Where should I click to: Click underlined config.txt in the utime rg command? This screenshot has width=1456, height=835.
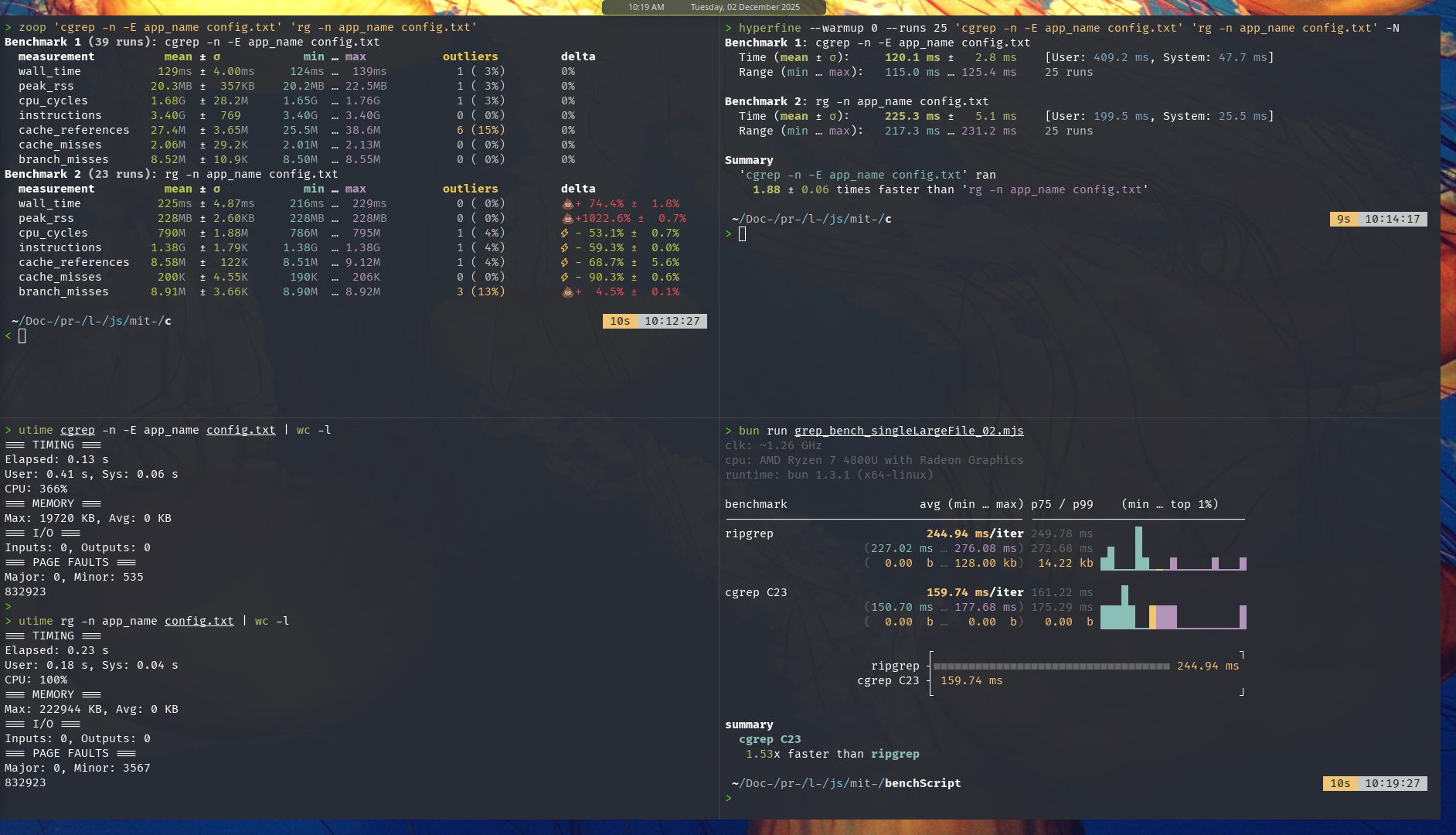pos(199,621)
